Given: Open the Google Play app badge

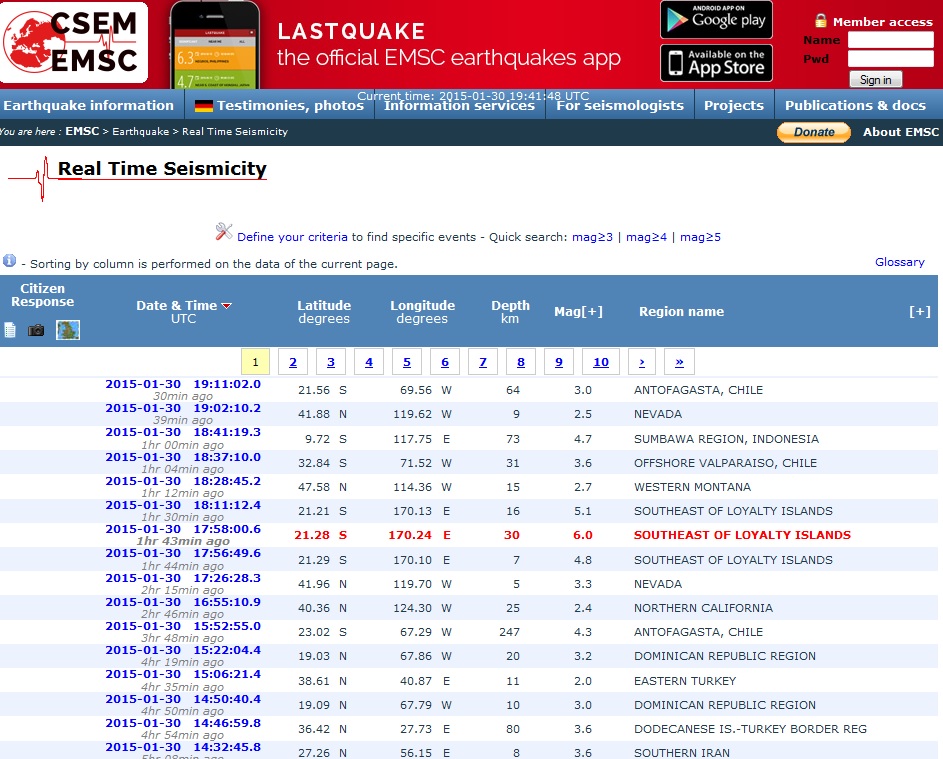Looking at the screenshot, I should pyautogui.click(x=716, y=19).
